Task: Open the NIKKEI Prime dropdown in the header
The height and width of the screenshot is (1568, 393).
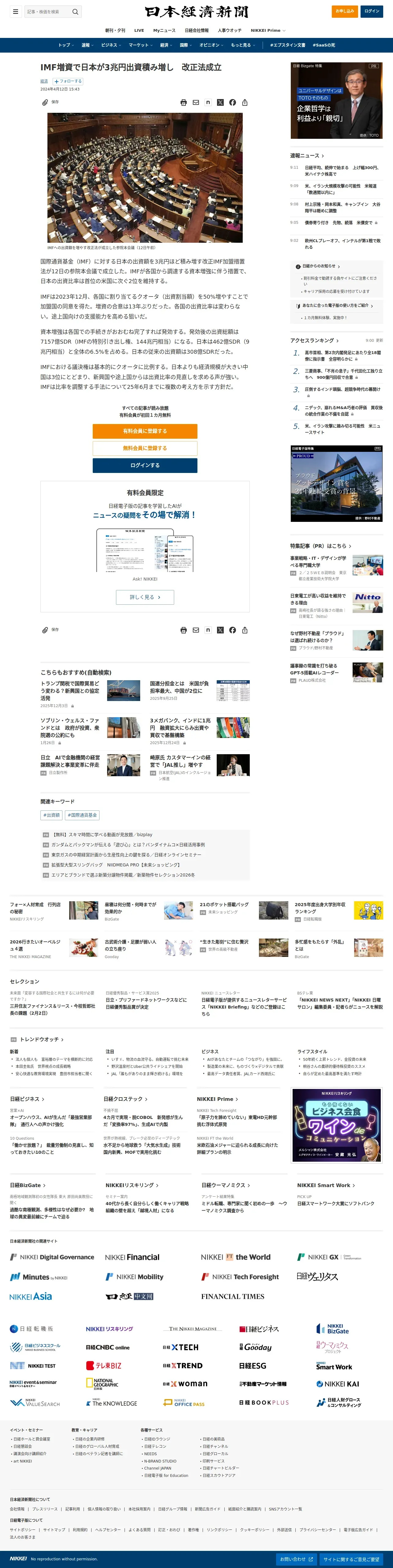Action: [268, 31]
